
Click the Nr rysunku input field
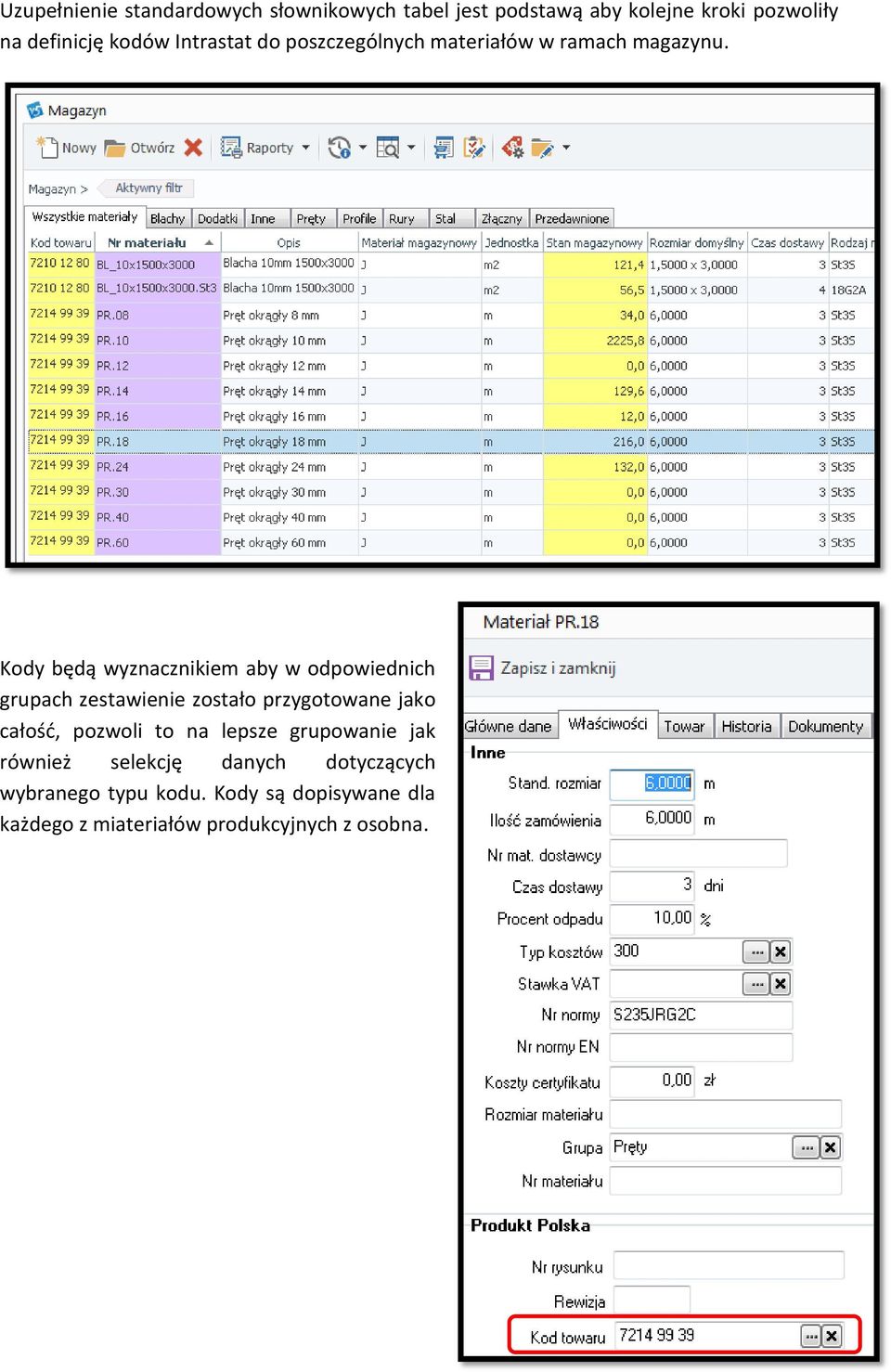tap(729, 1265)
